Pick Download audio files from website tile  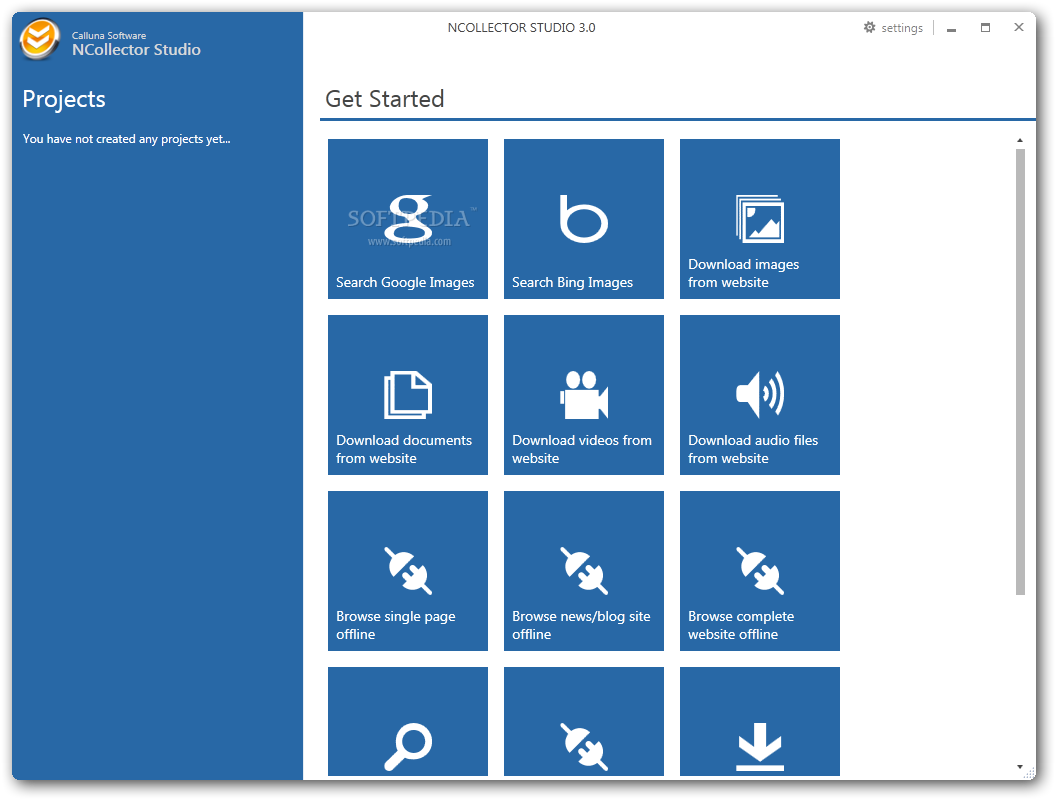pos(760,395)
